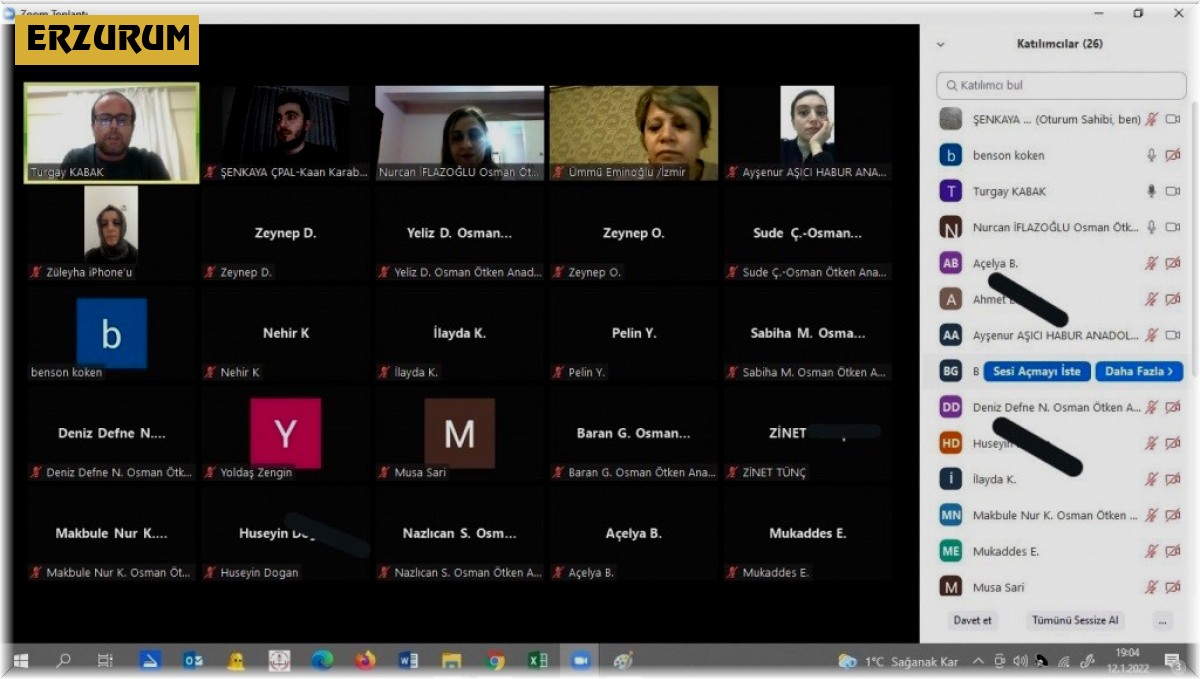This screenshot has width=1200, height=679.
Task: Click the Tümünü Sessize Al button
Action: pyautogui.click(x=1075, y=621)
